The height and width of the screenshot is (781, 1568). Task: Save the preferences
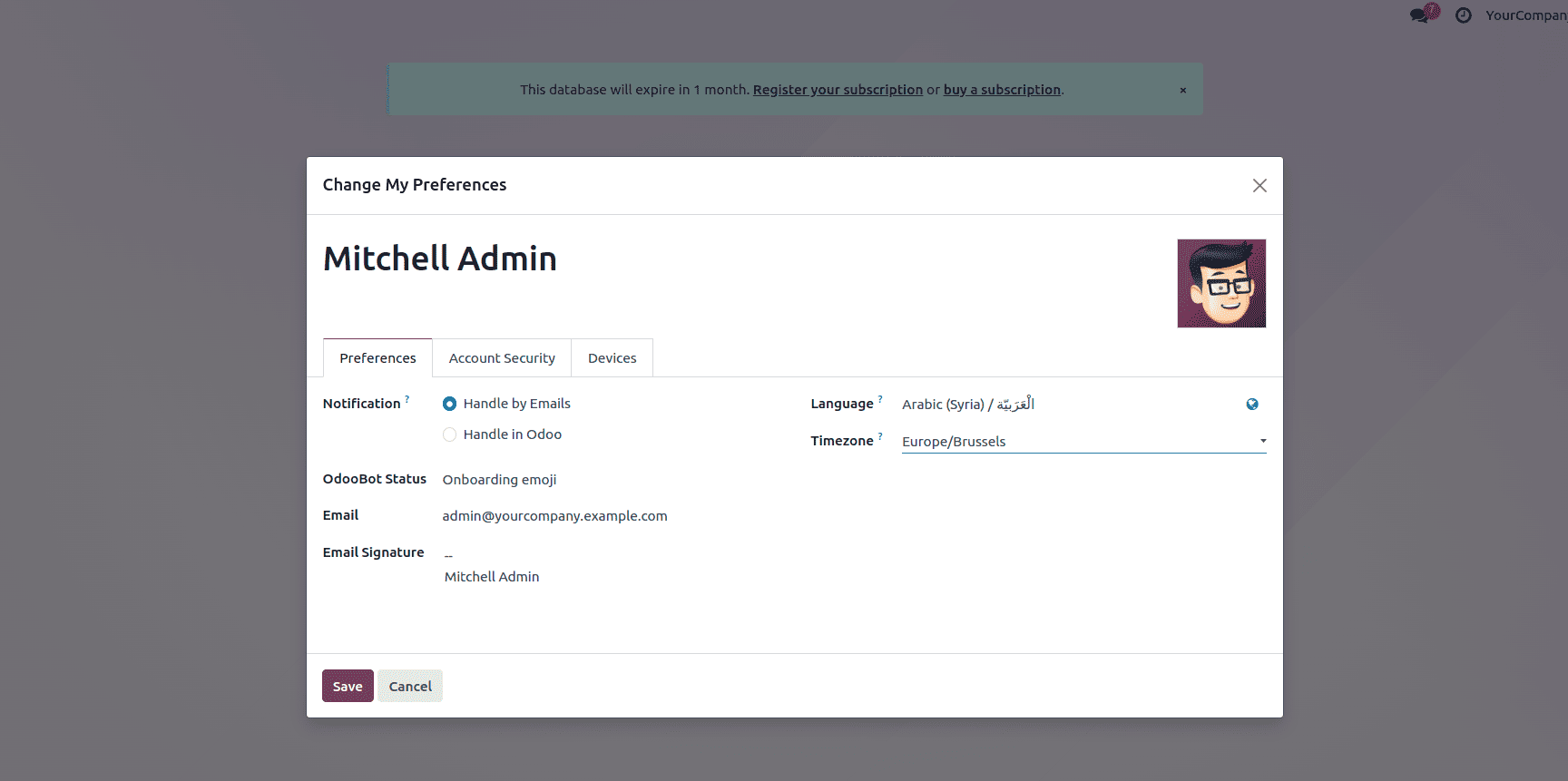348,687
